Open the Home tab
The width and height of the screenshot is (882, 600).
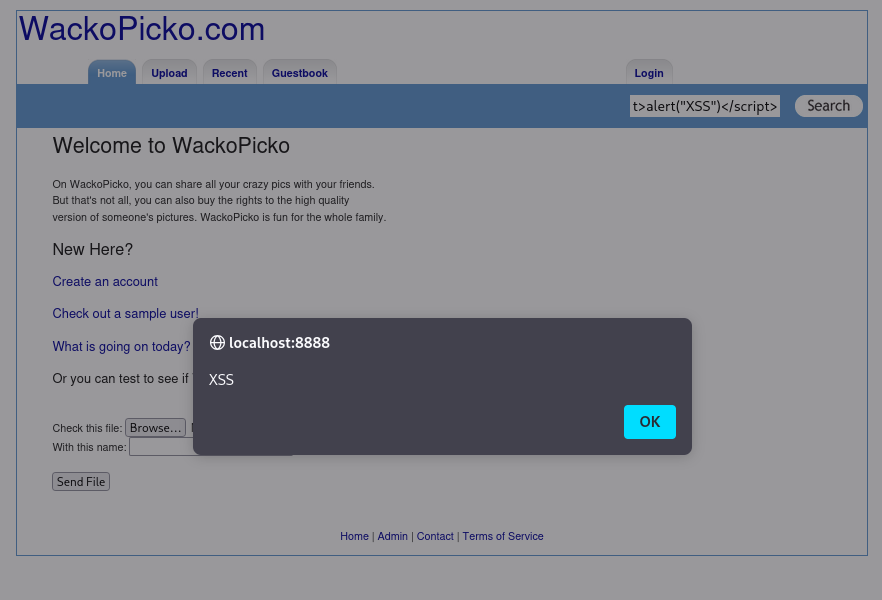[112, 73]
